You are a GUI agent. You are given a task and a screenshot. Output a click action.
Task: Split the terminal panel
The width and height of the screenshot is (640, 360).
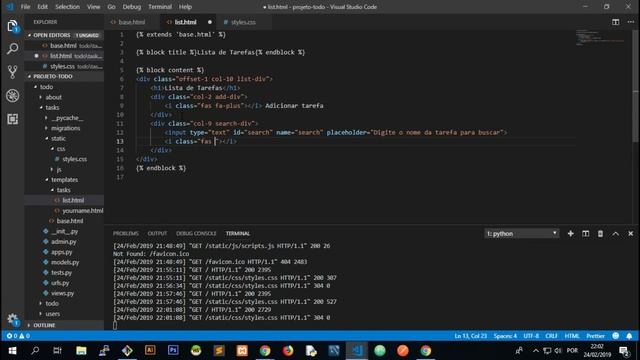[x=585, y=233]
